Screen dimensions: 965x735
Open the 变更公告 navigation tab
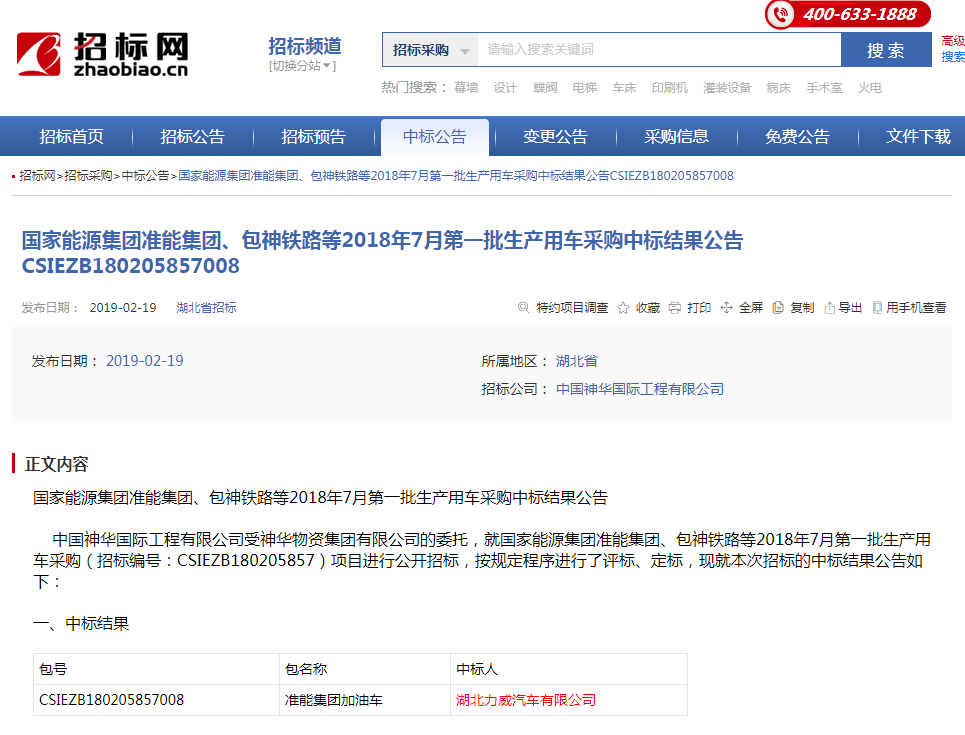point(555,137)
